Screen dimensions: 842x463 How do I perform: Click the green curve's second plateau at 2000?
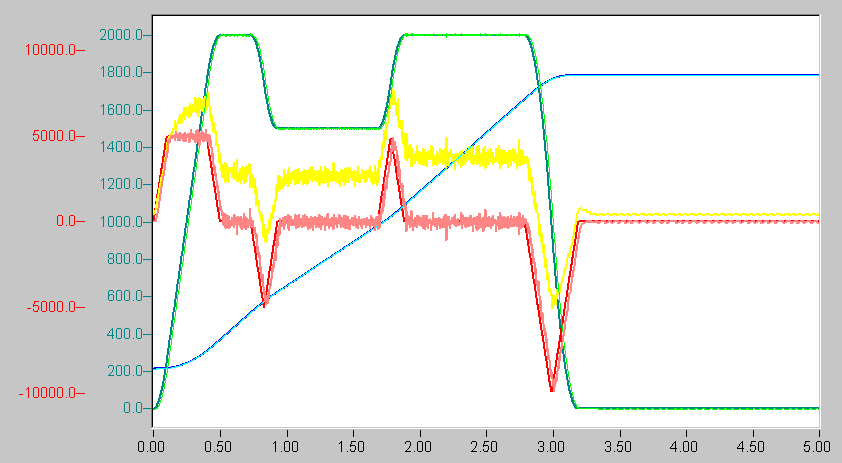(x=466, y=35)
